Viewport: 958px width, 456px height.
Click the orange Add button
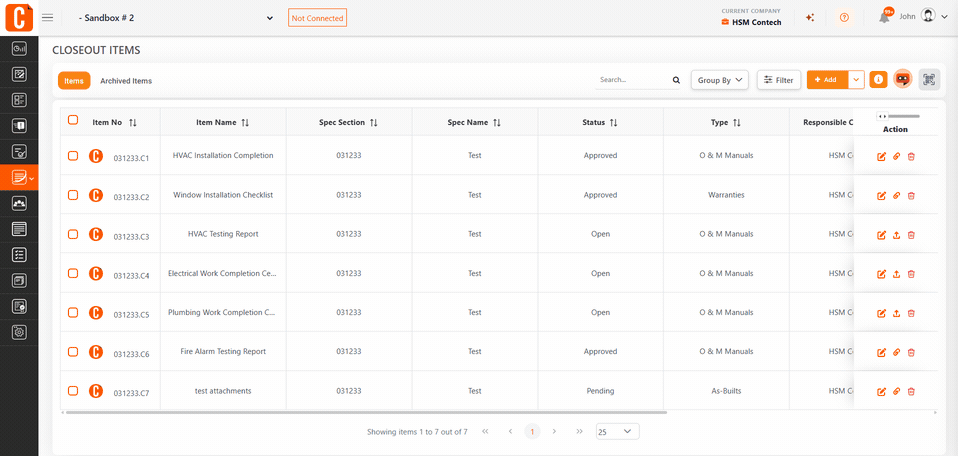click(827, 79)
